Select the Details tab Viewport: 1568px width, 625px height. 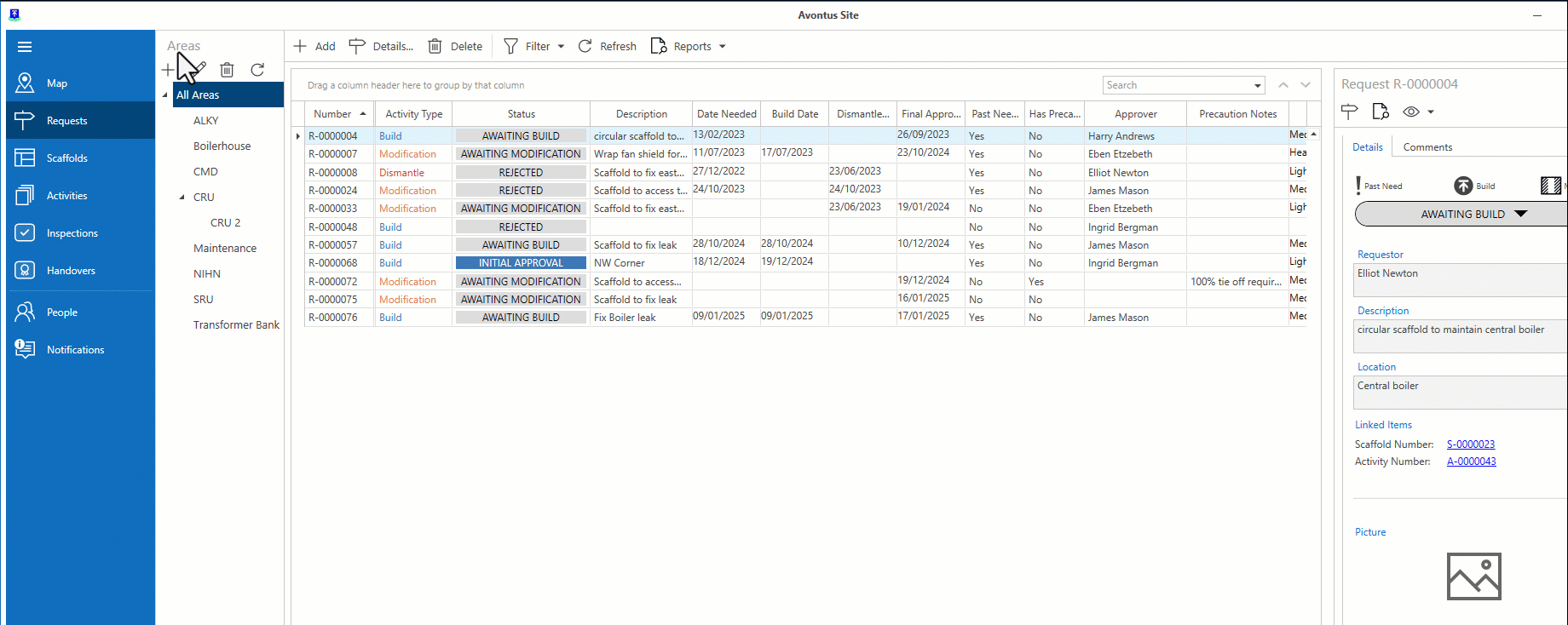(1367, 147)
